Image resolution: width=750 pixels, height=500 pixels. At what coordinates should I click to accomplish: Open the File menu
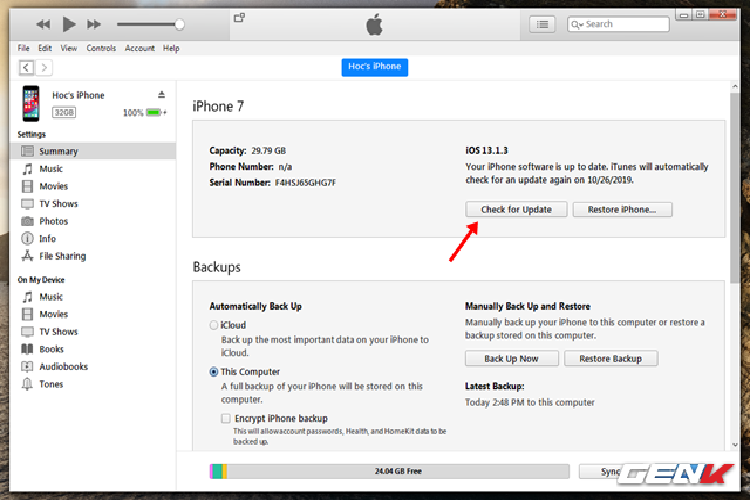coord(23,48)
